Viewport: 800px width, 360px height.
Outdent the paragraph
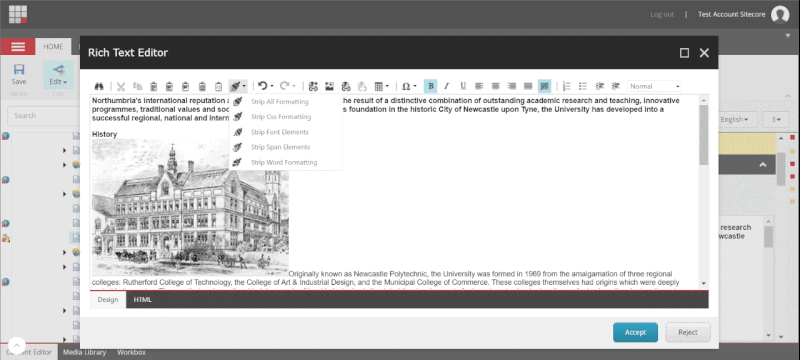[x=616, y=86]
